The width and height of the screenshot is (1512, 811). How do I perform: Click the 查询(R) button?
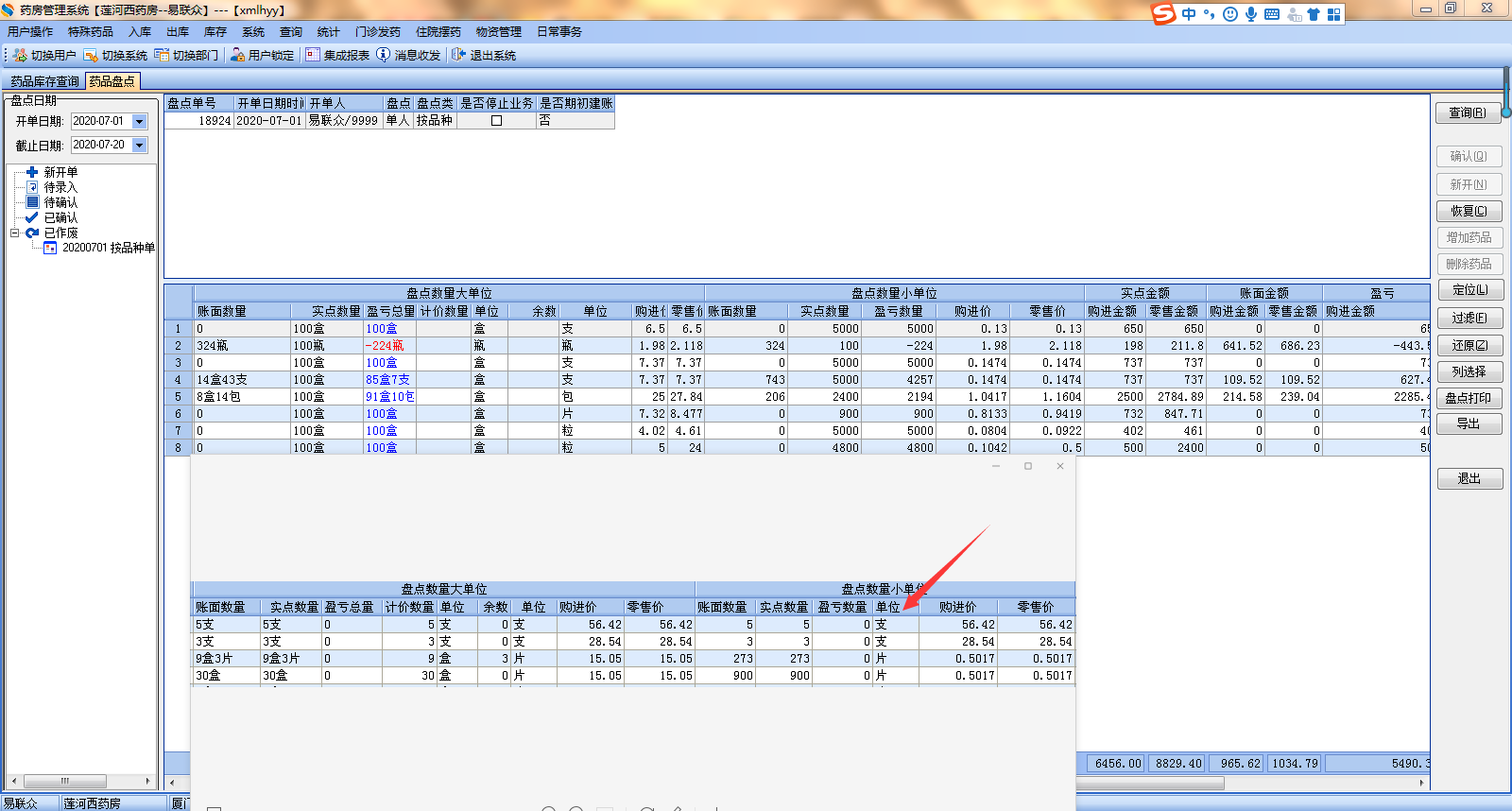coord(1469,112)
